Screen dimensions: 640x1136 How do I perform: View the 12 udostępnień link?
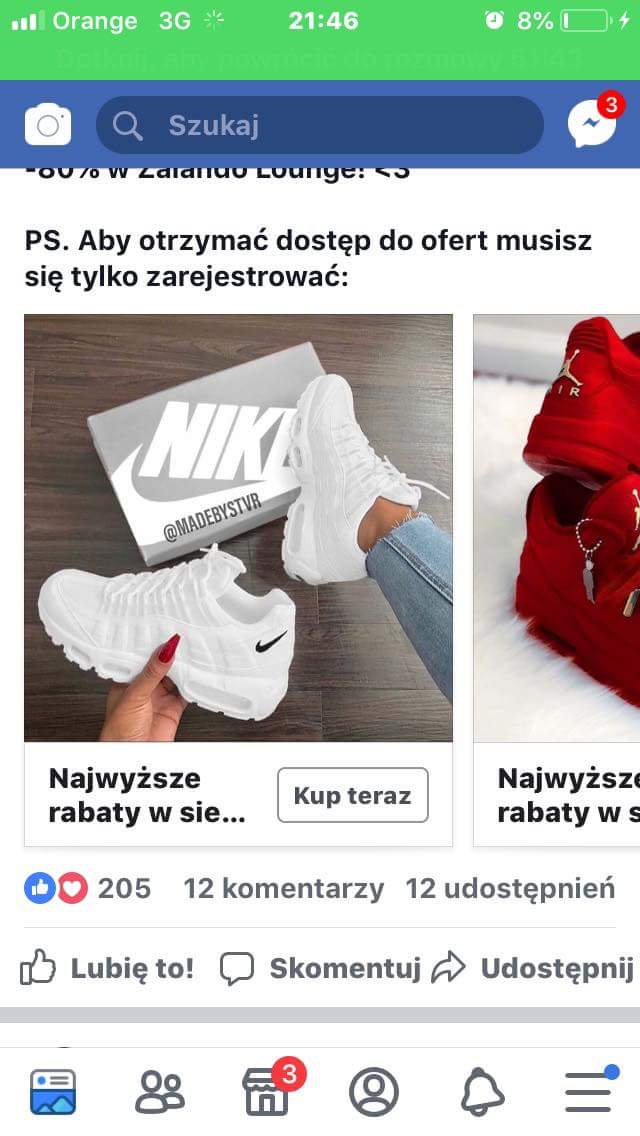[510, 888]
